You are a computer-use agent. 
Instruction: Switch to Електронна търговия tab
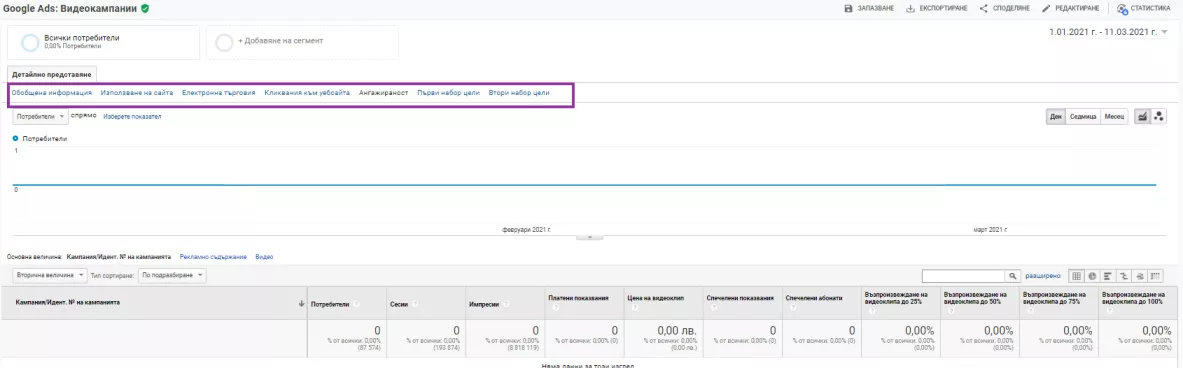click(x=219, y=93)
